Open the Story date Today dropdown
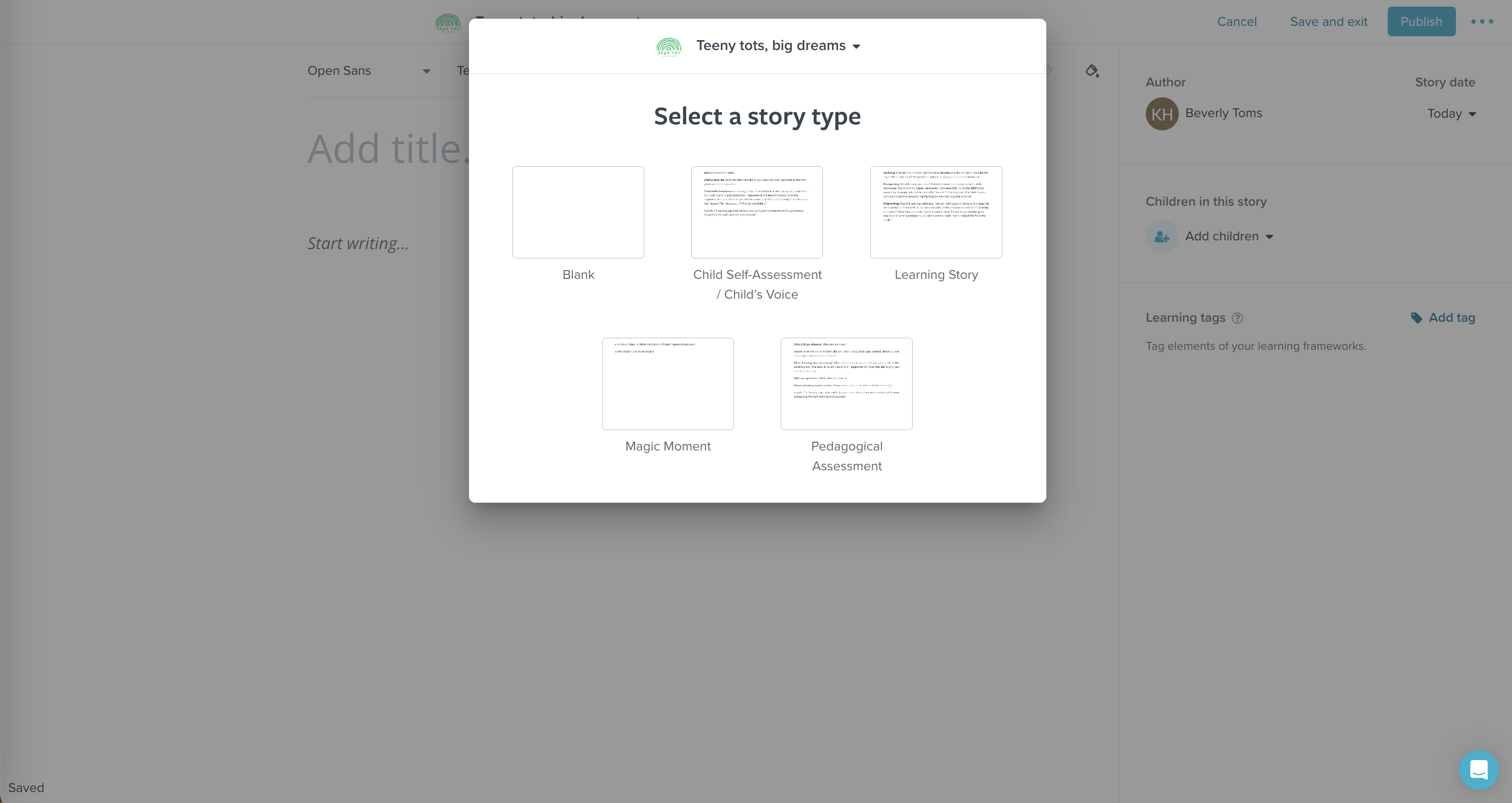Screen dimensions: 1512x803 pos(1451,114)
